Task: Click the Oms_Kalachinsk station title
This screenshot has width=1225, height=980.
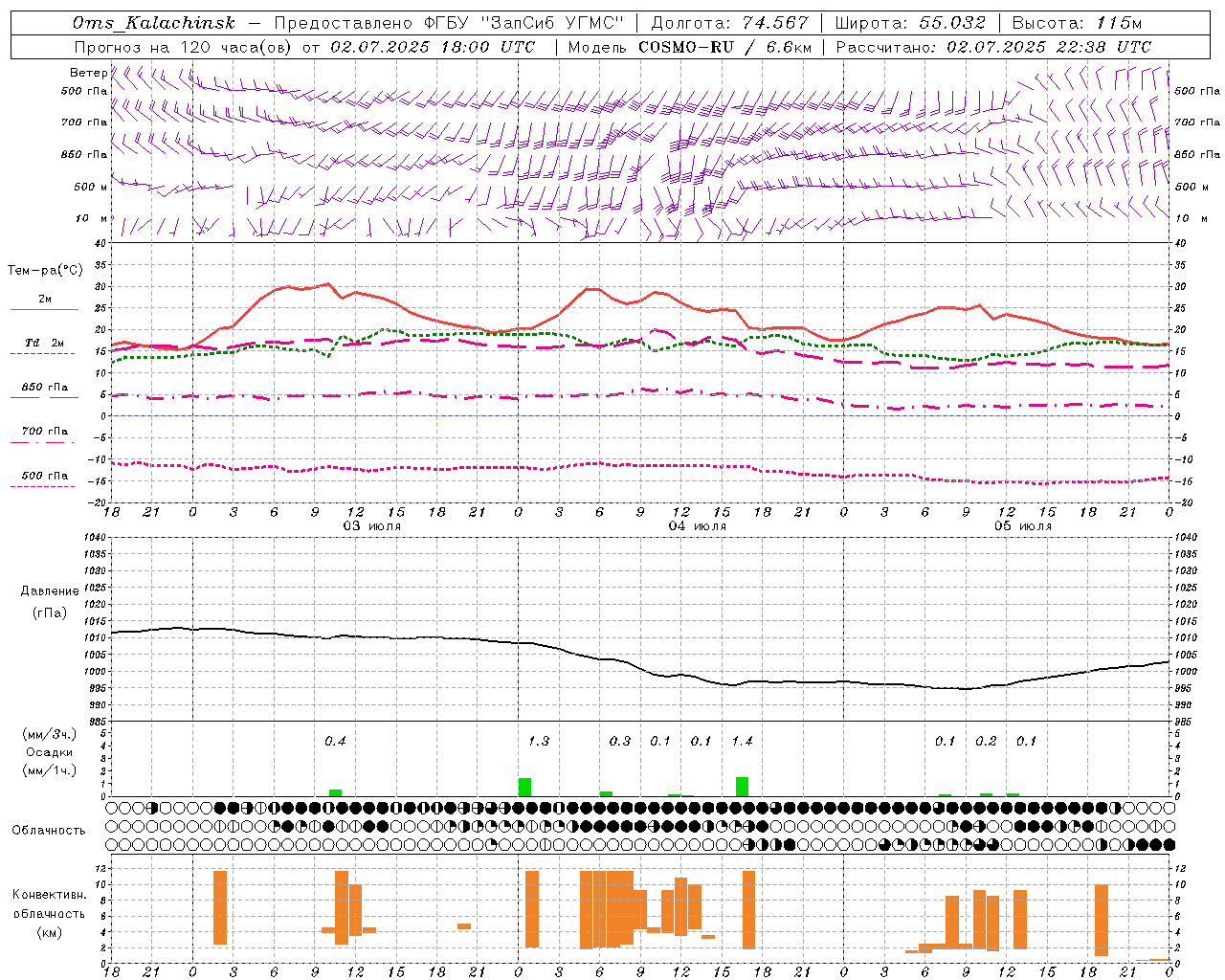Action: (153, 23)
